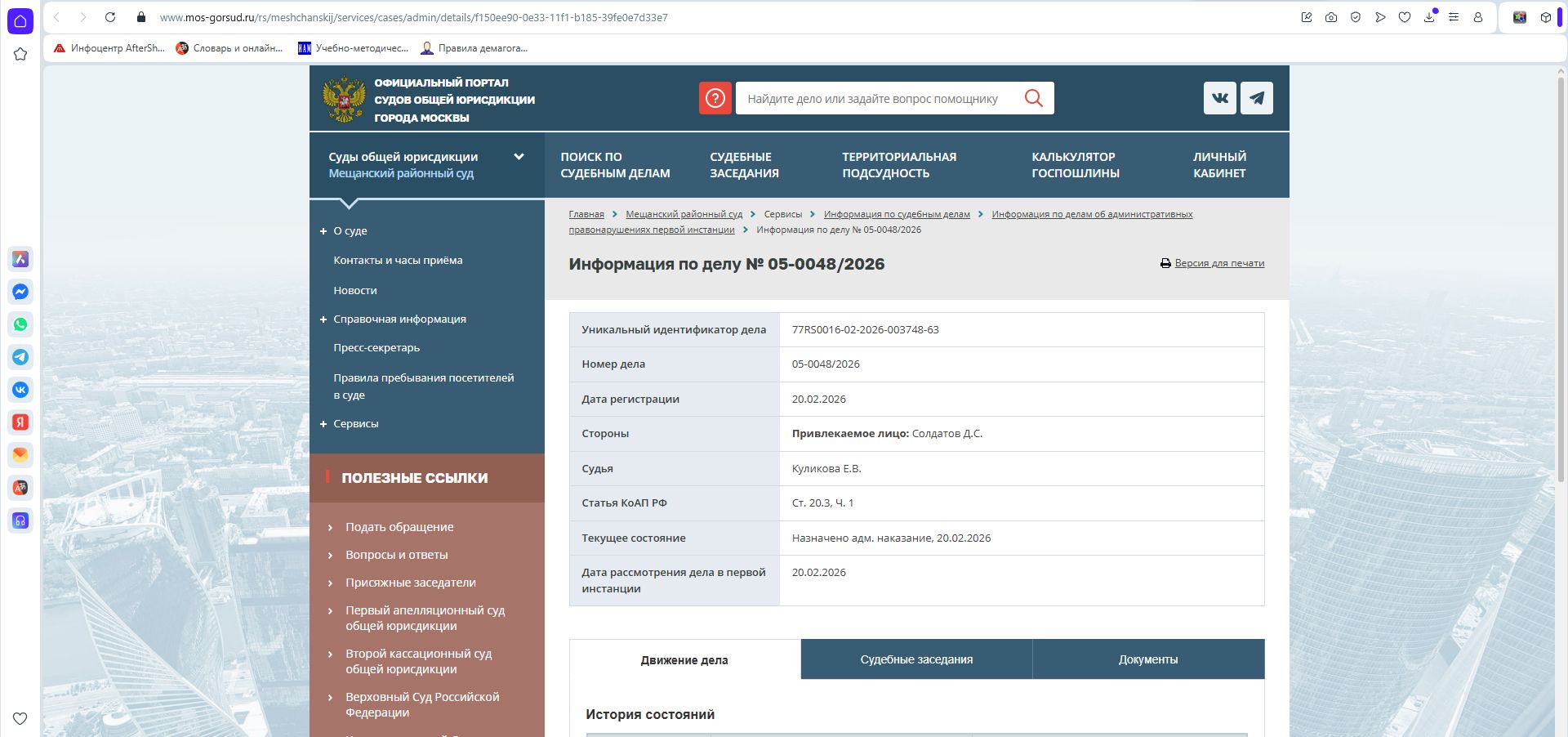Go to 'Мещанский районный суд' breadcrumb
The width and height of the screenshot is (1568, 737).
click(x=684, y=214)
